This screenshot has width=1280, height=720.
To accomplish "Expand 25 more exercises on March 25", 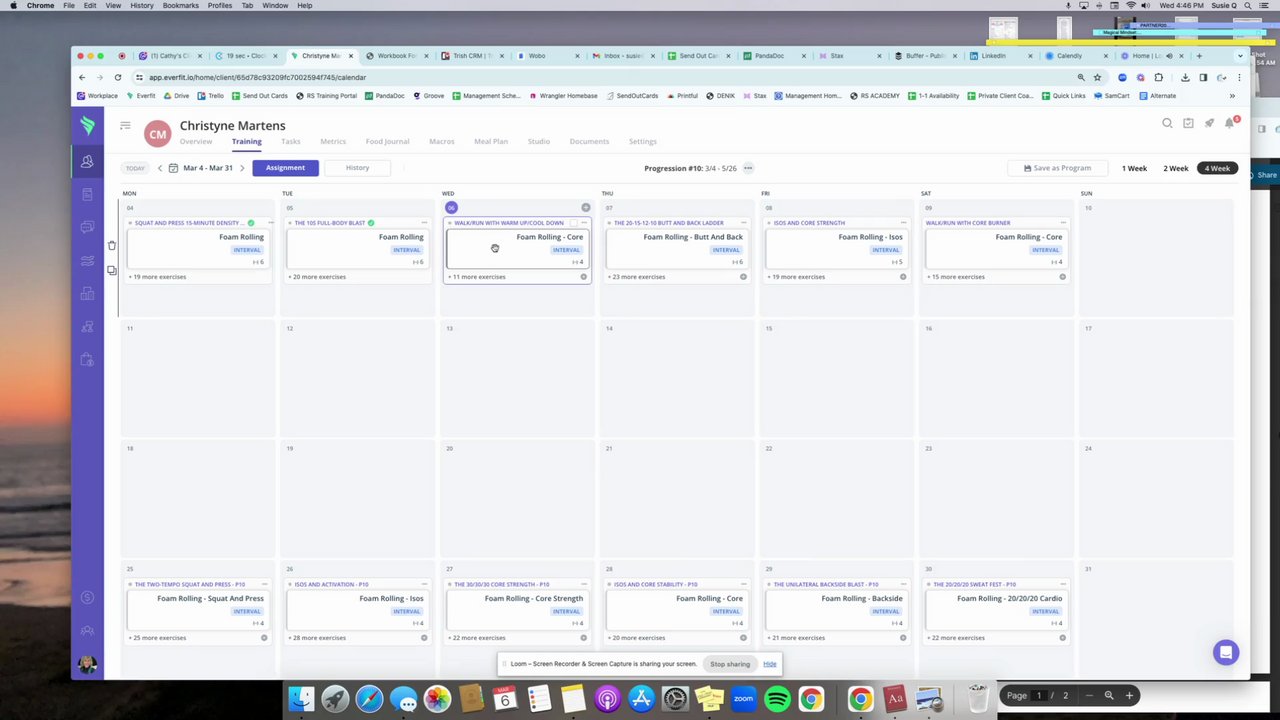I will [158, 638].
